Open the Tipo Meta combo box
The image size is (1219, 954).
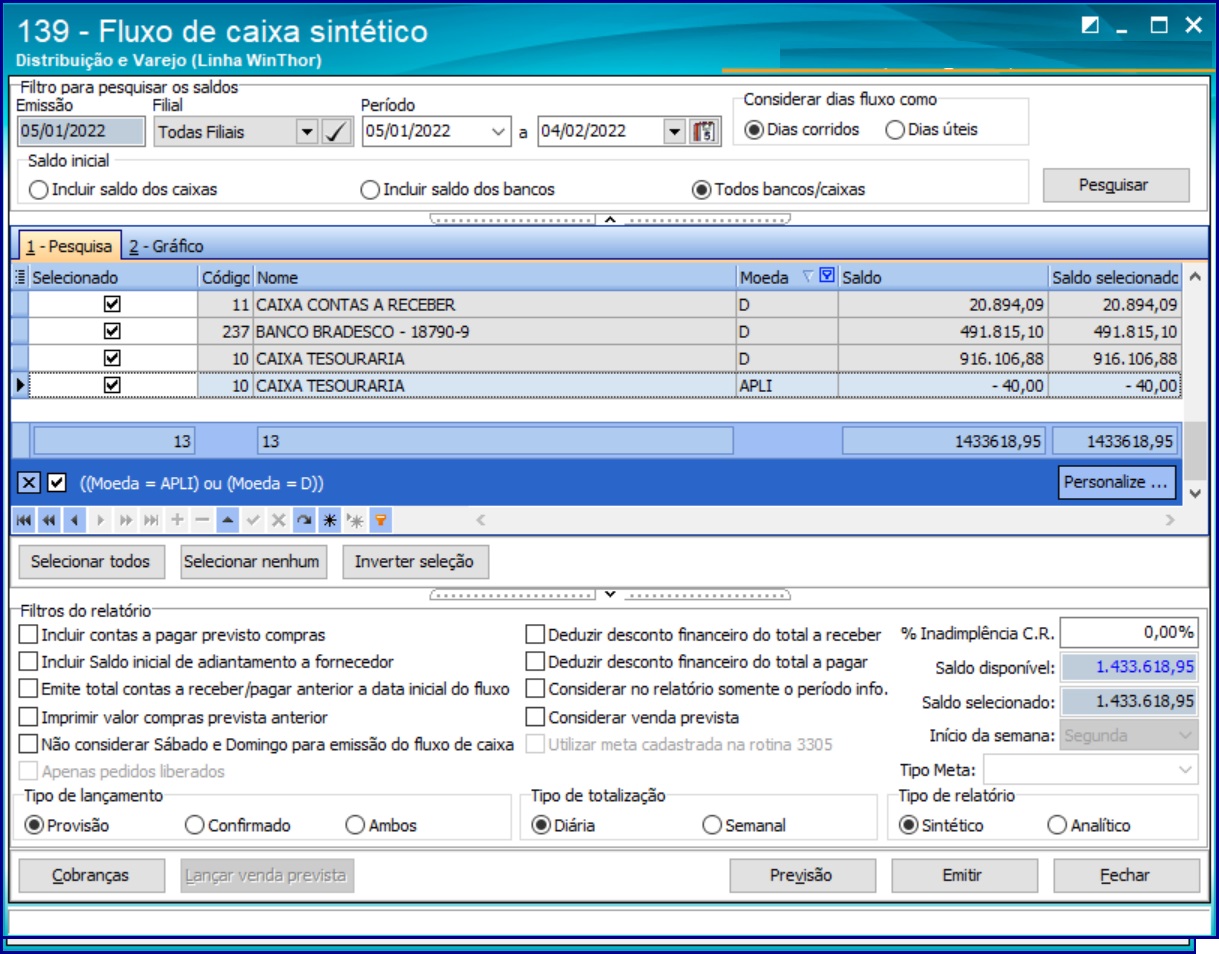[x=1091, y=769]
